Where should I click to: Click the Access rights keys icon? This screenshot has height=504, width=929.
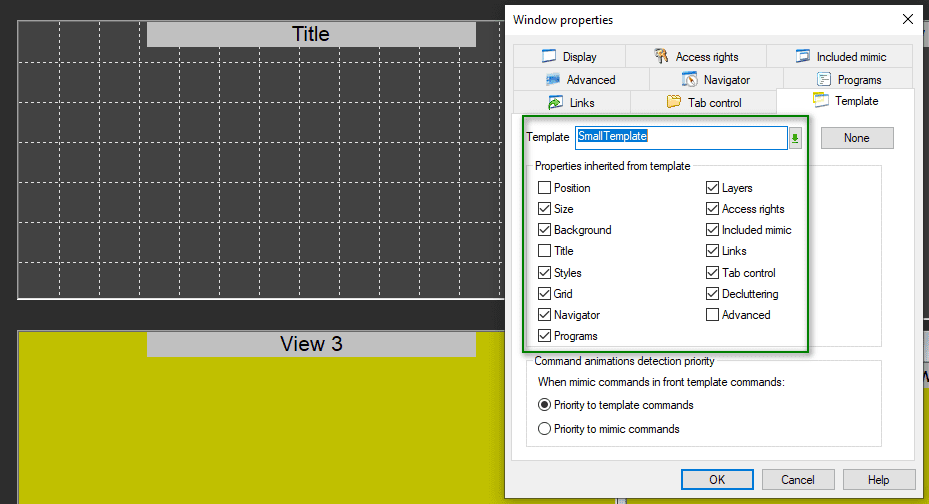click(x=661, y=57)
